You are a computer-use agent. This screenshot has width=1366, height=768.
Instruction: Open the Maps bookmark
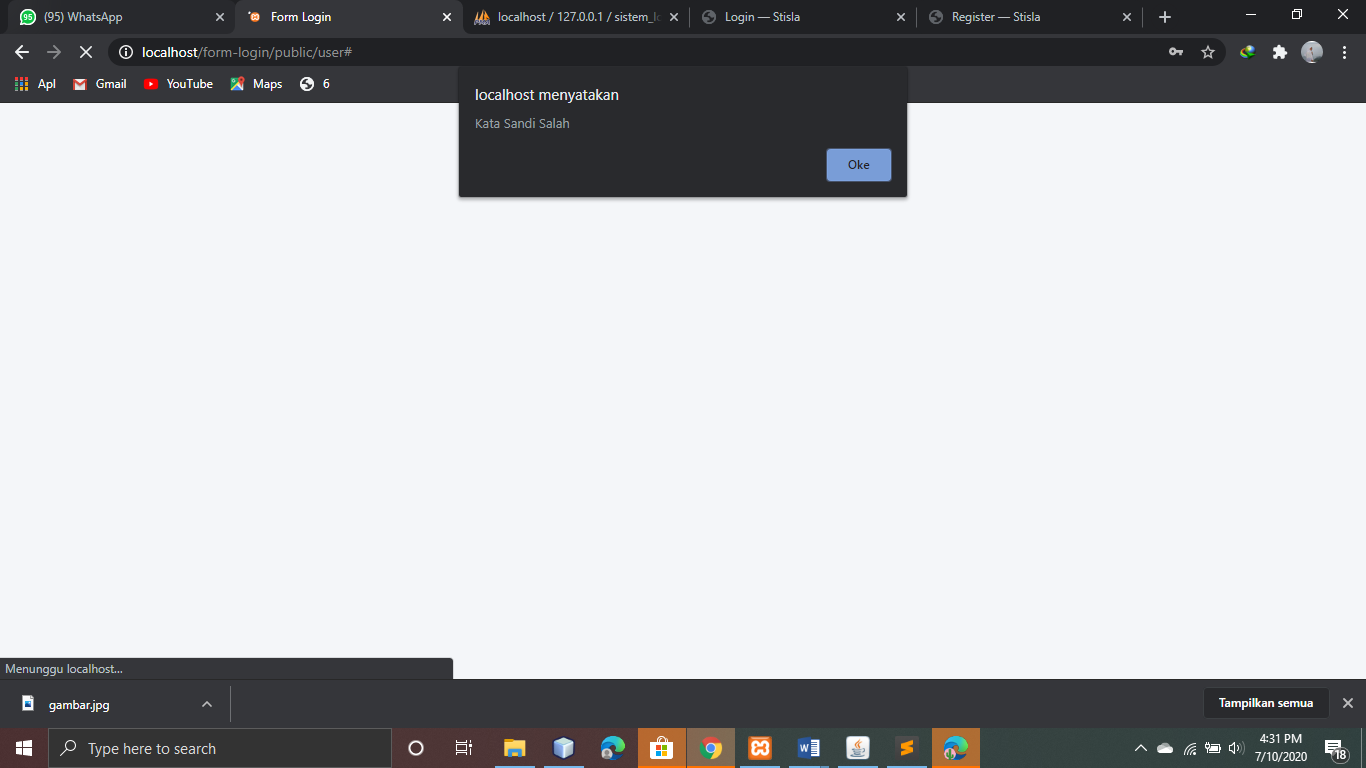pos(256,84)
